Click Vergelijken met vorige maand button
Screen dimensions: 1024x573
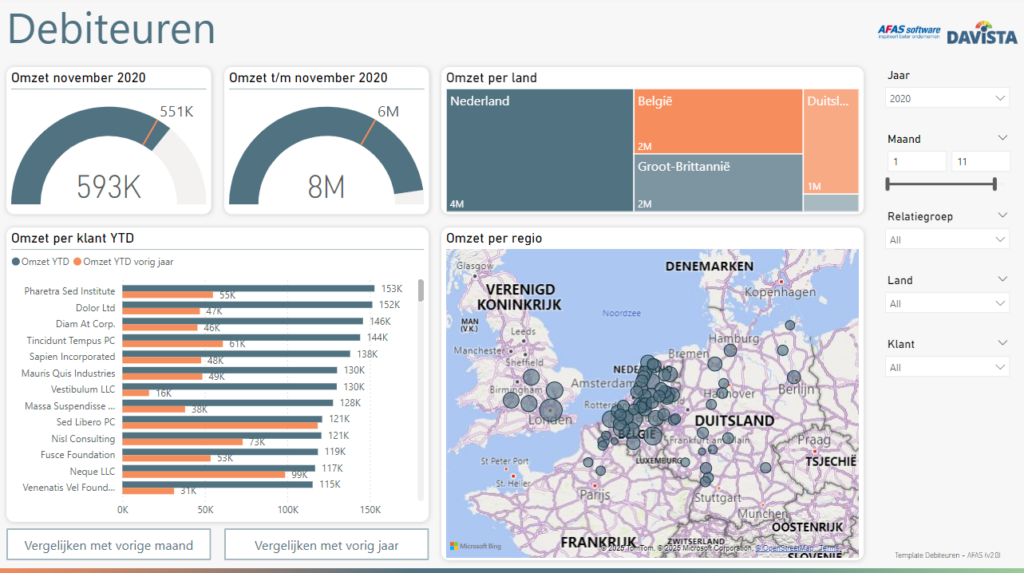pyautogui.click(x=108, y=545)
